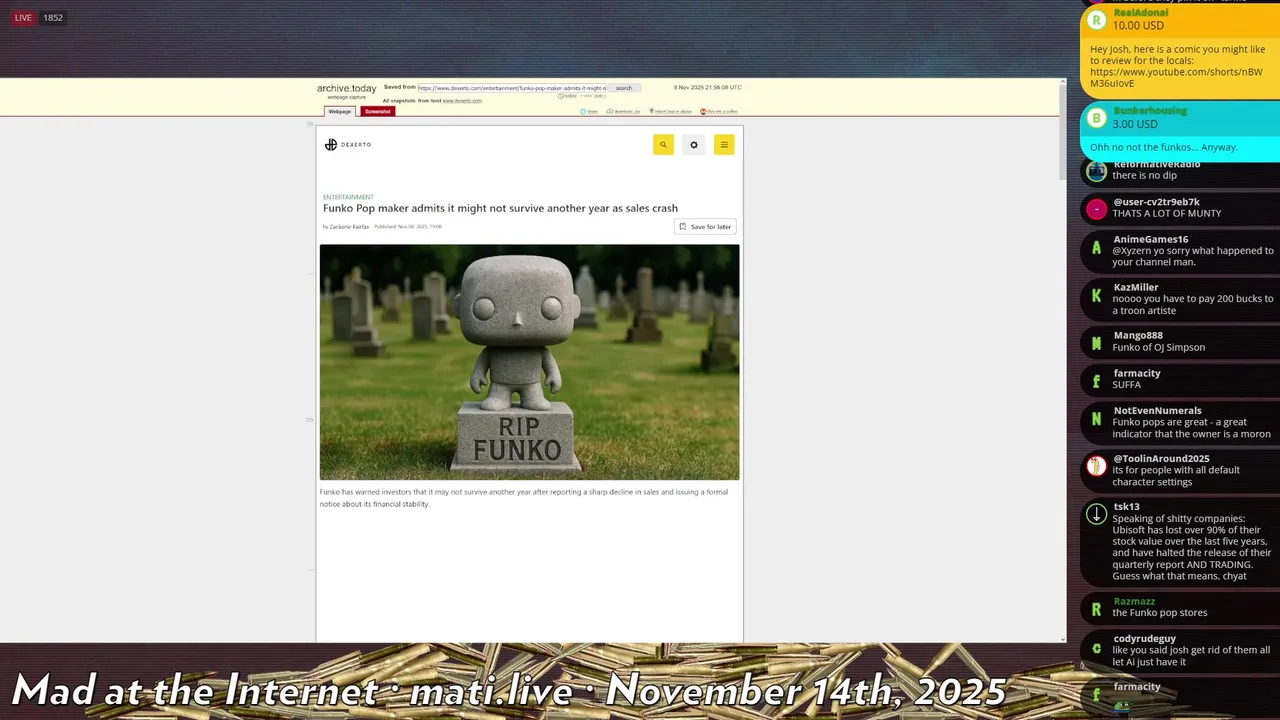The image size is (1280, 720).
Task: Click RealAdonai's avatar icon
Action: point(1097,20)
